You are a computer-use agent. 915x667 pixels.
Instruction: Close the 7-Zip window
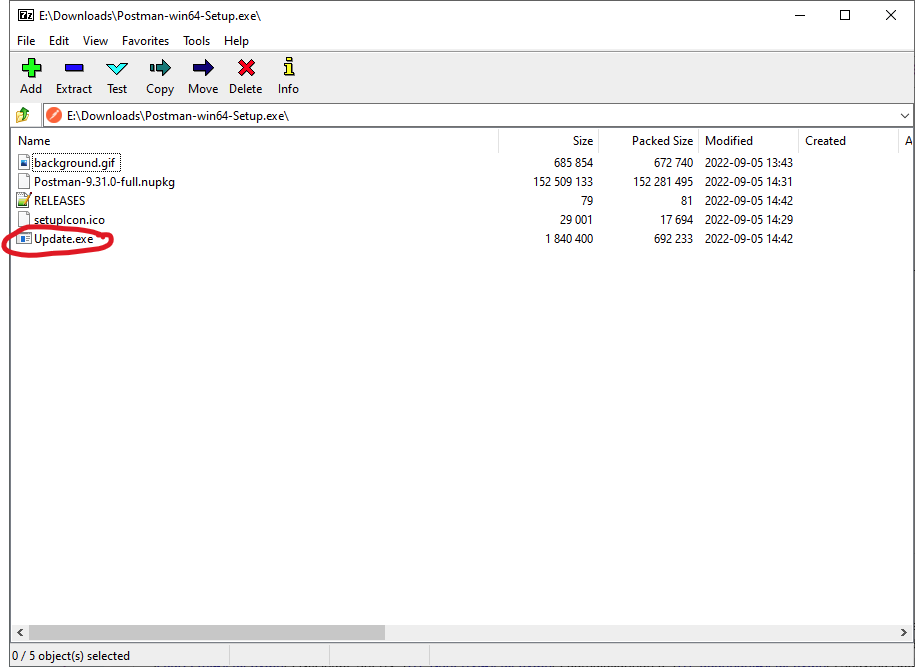(890, 15)
